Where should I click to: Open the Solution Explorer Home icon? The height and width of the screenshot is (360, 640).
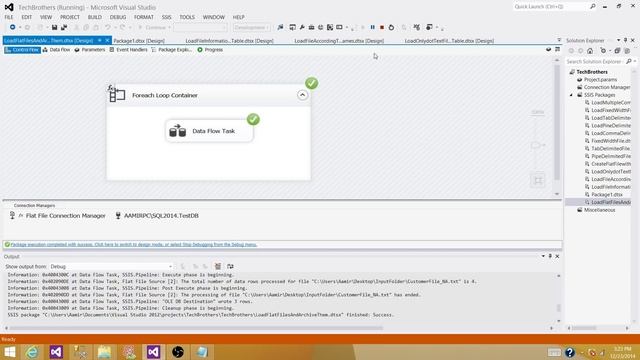[590, 51]
